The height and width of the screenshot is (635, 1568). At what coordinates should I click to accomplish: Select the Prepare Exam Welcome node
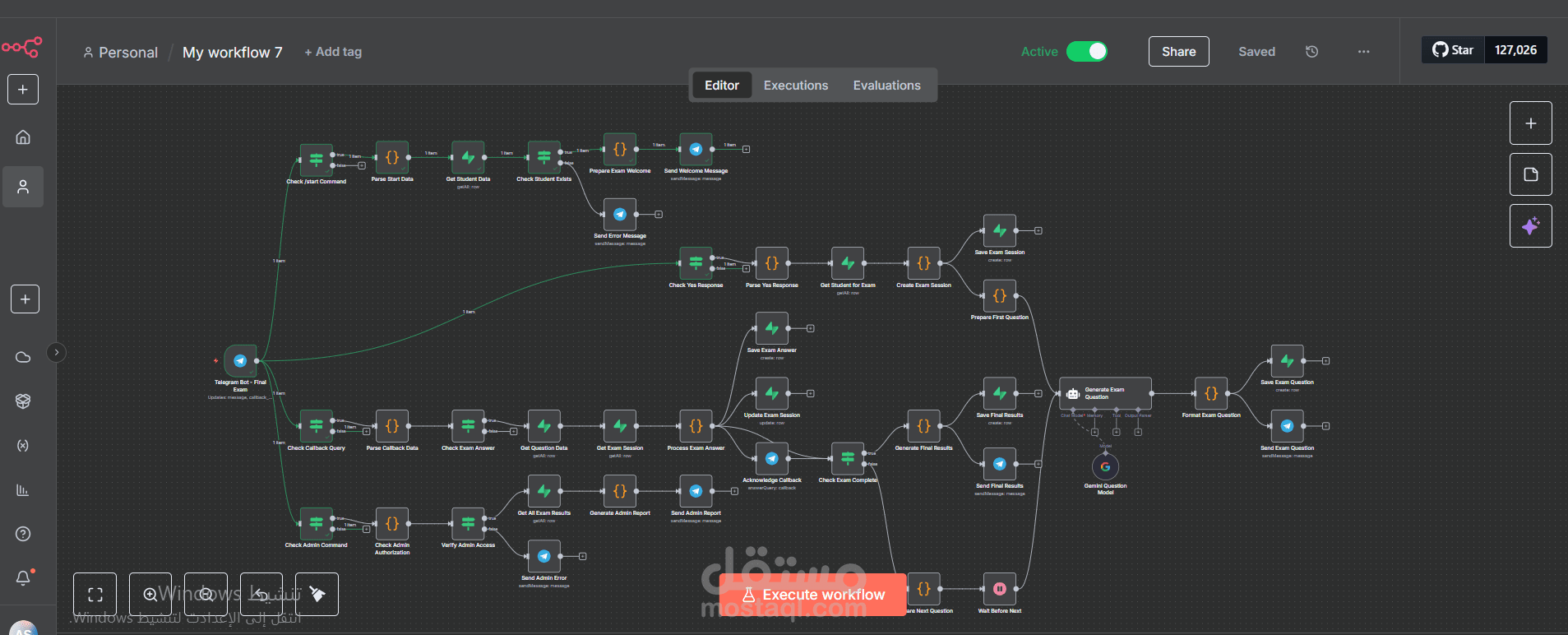pos(620,149)
